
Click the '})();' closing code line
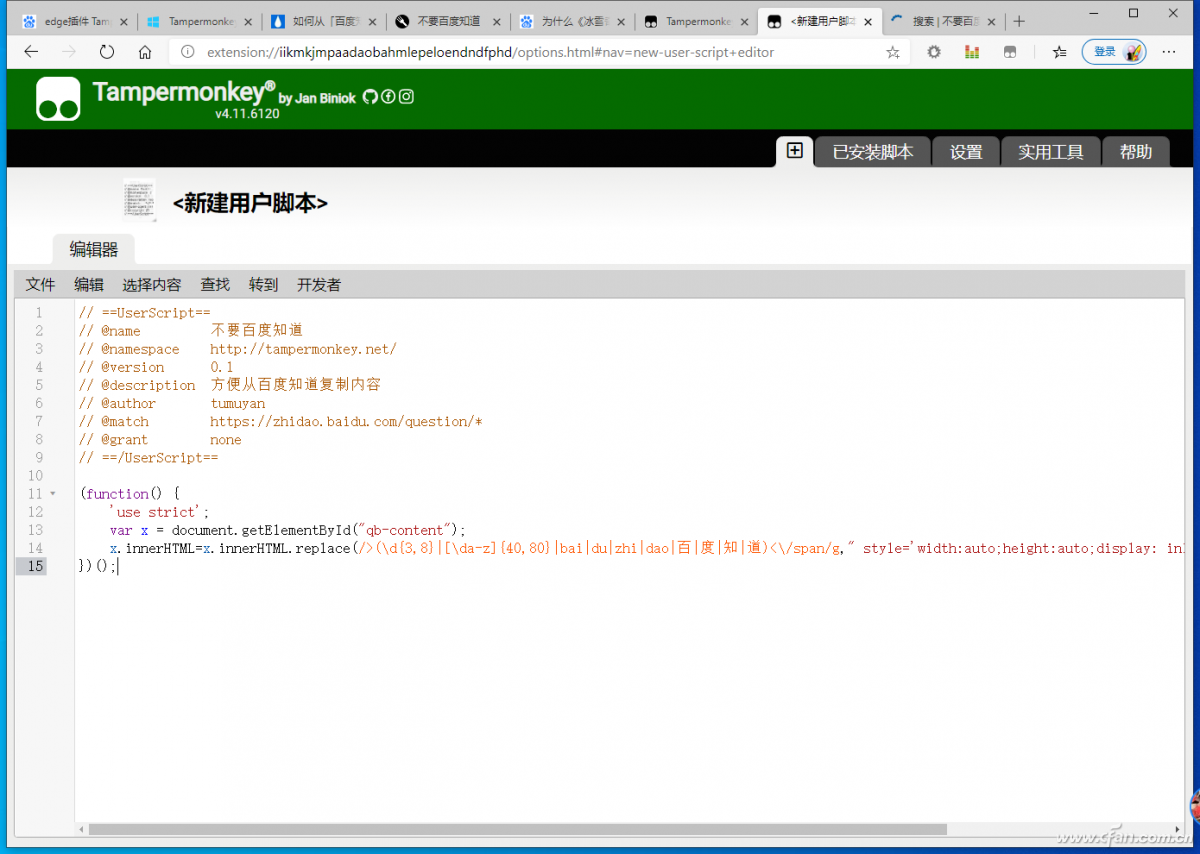point(98,566)
